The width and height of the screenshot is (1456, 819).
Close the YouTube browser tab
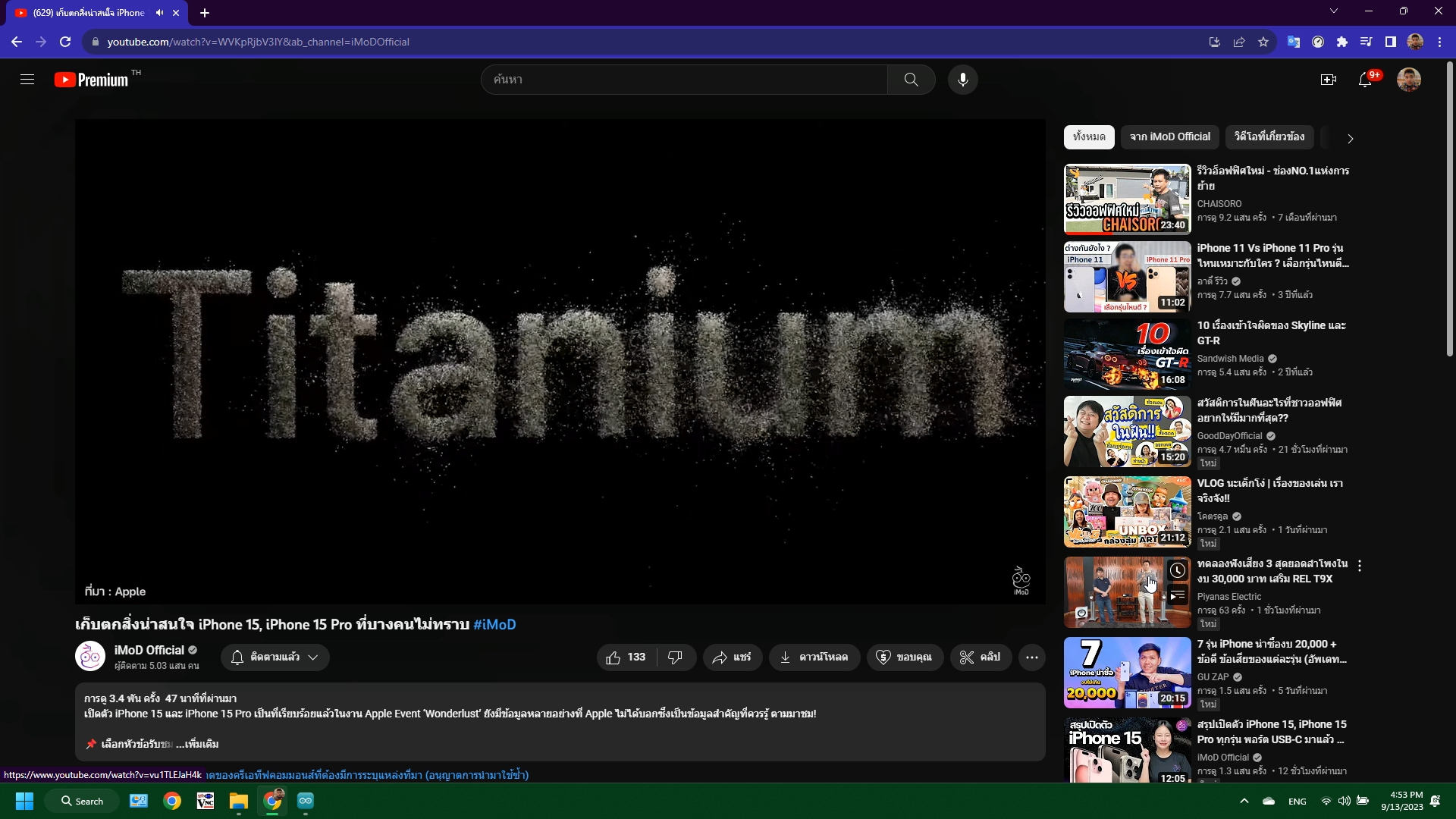(176, 13)
